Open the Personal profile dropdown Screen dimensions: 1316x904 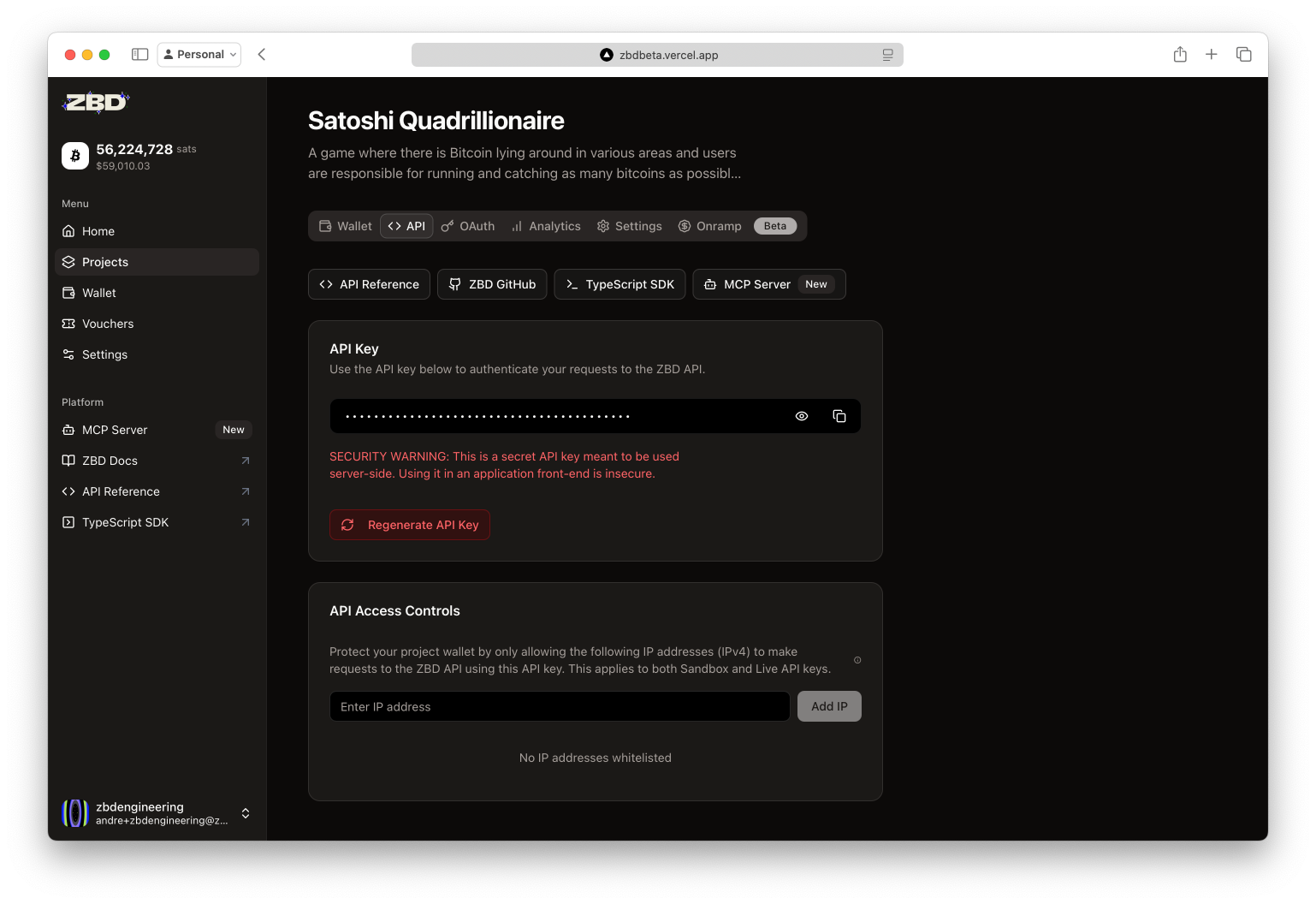(199, 54)
